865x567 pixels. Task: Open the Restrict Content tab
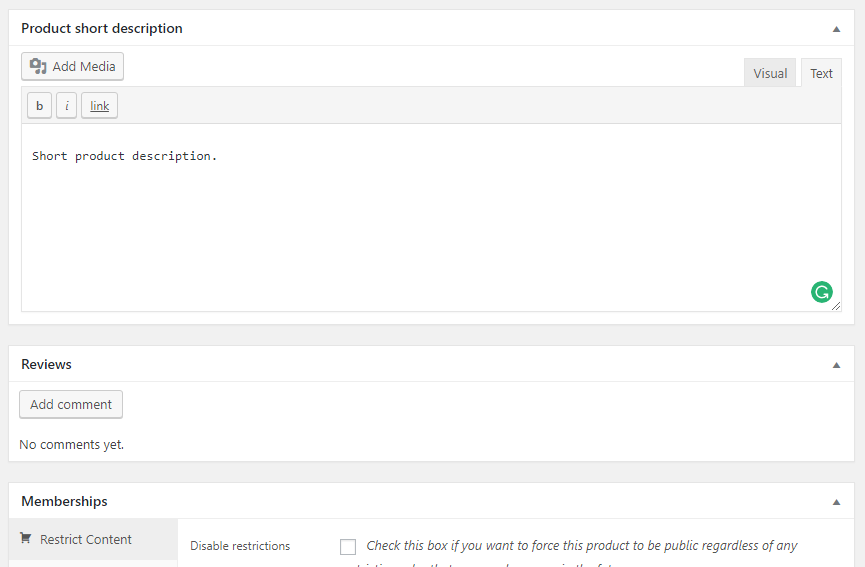pyautogui.click(x=93, y=539)
